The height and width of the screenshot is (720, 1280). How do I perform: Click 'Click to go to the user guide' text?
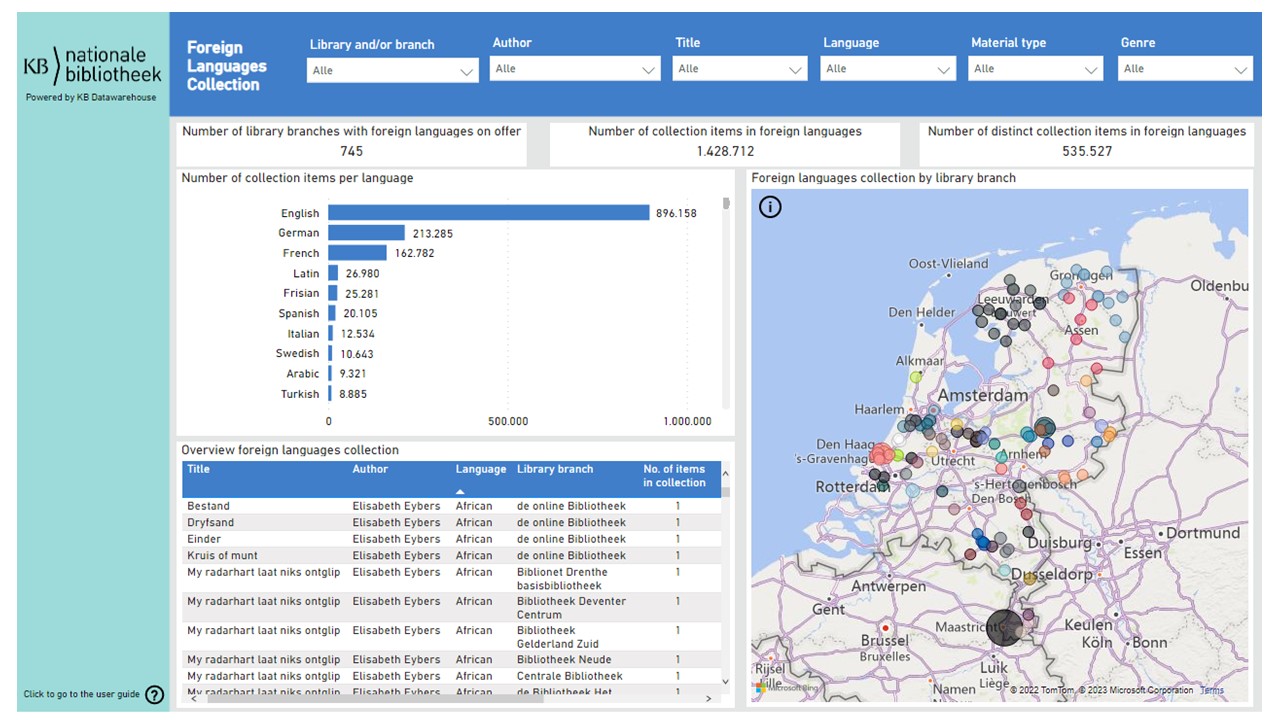pos(82,695)
